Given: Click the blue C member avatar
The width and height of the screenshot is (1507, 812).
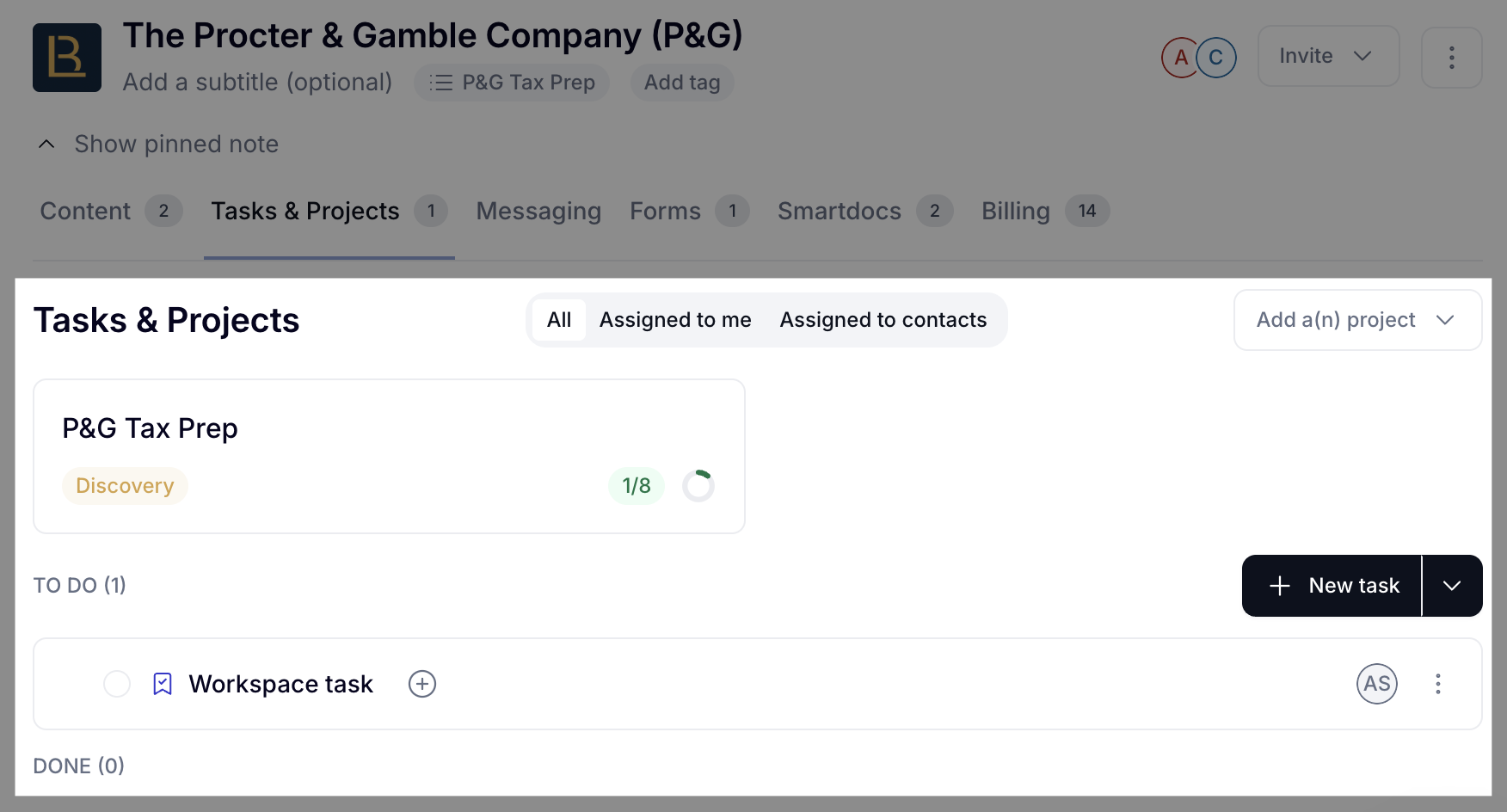Looking at the screenshot, I should point(1215,58).
